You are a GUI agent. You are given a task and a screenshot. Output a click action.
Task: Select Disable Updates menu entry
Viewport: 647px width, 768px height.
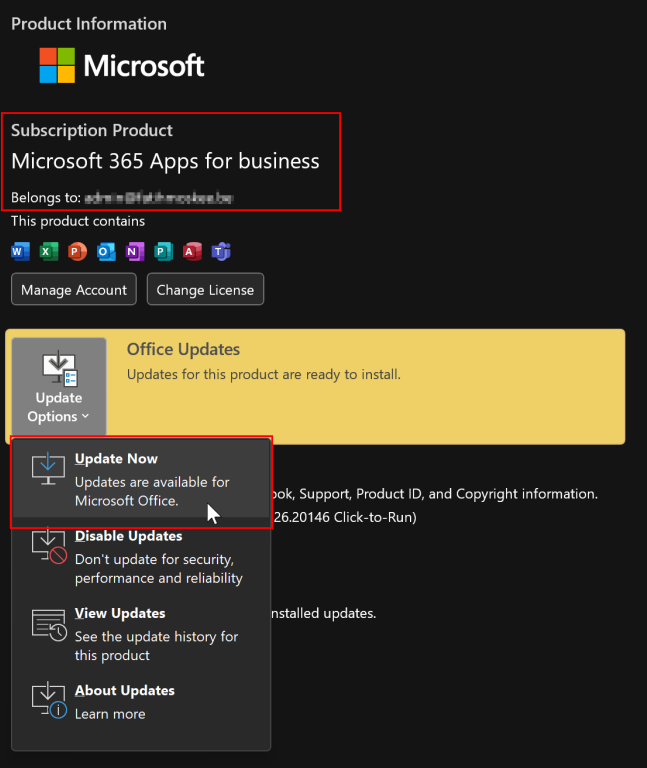coord(141,556)
